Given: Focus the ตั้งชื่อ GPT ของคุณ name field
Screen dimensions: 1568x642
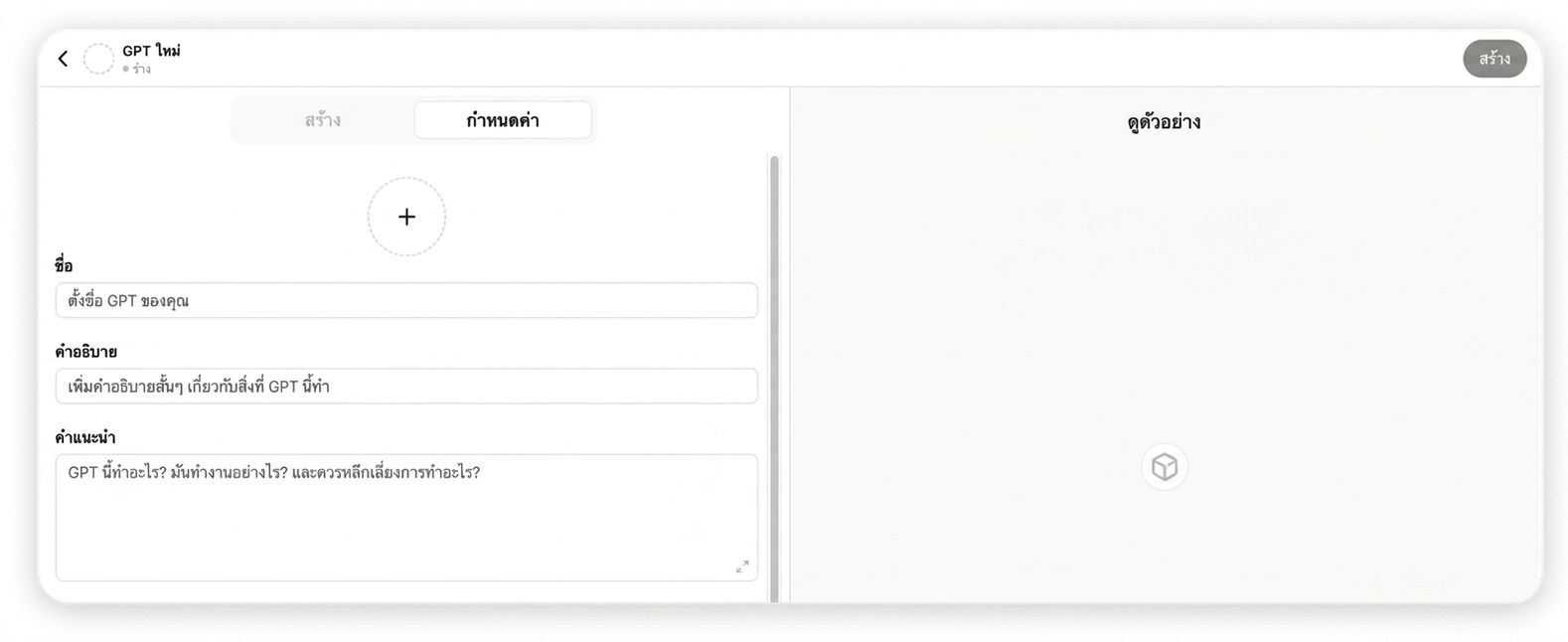Looking at the screenshot, I should pyautogui.click(x=406, y=300).
